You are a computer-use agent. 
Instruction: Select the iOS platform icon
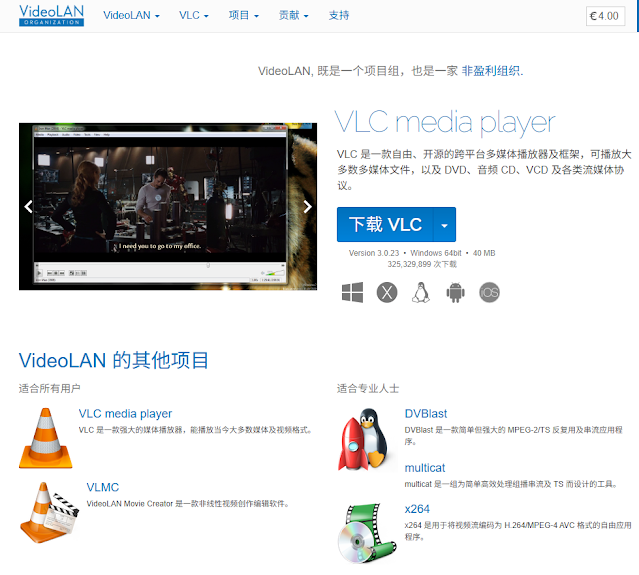489,292
